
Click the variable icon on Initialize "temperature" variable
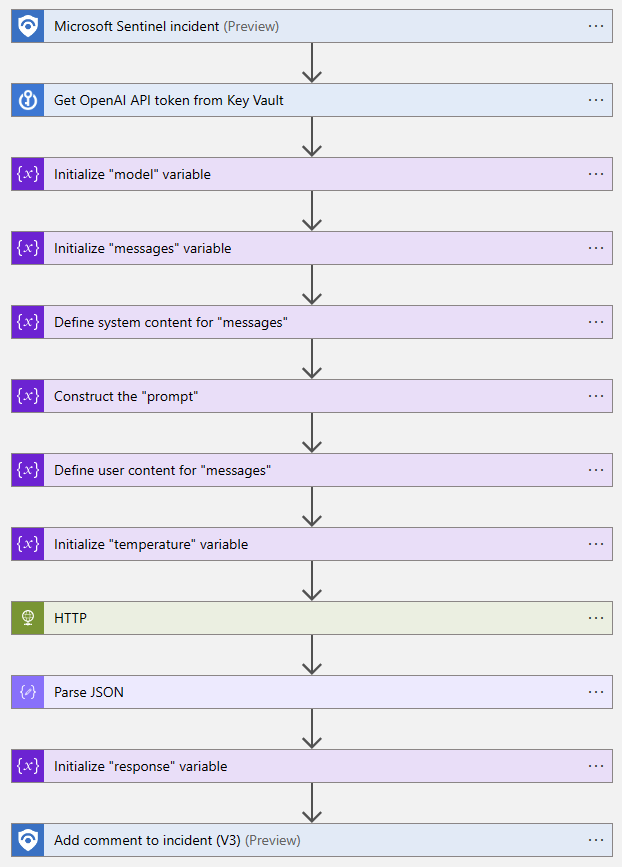(x=26, y=544)
